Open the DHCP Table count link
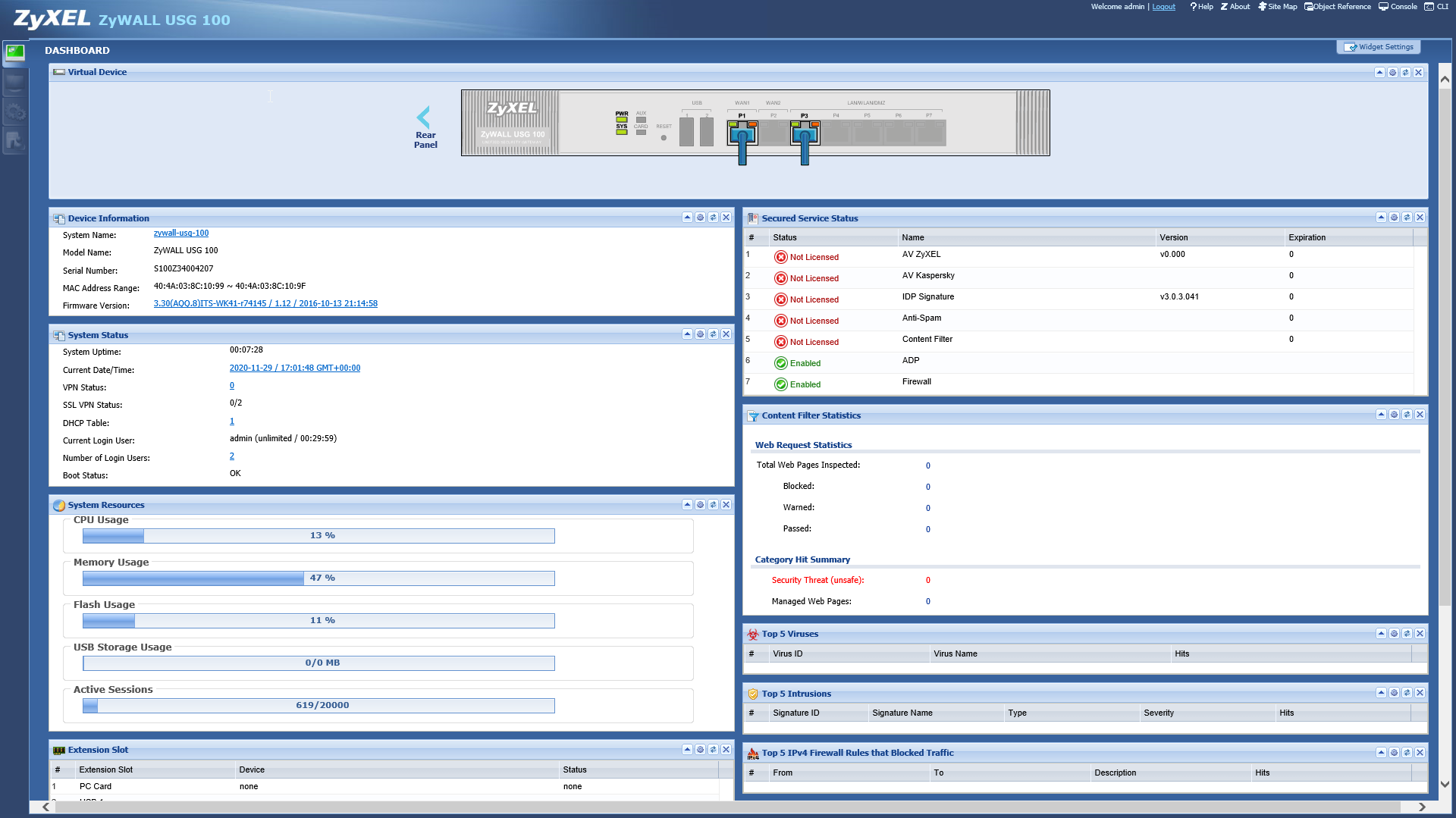Image resolution: width=1456 pixels, height=818 pixels. [x=232, y=422]
